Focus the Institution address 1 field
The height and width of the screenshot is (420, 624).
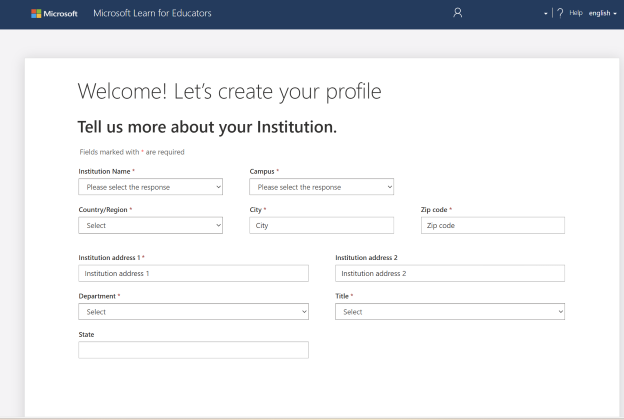tap(193, 273)
